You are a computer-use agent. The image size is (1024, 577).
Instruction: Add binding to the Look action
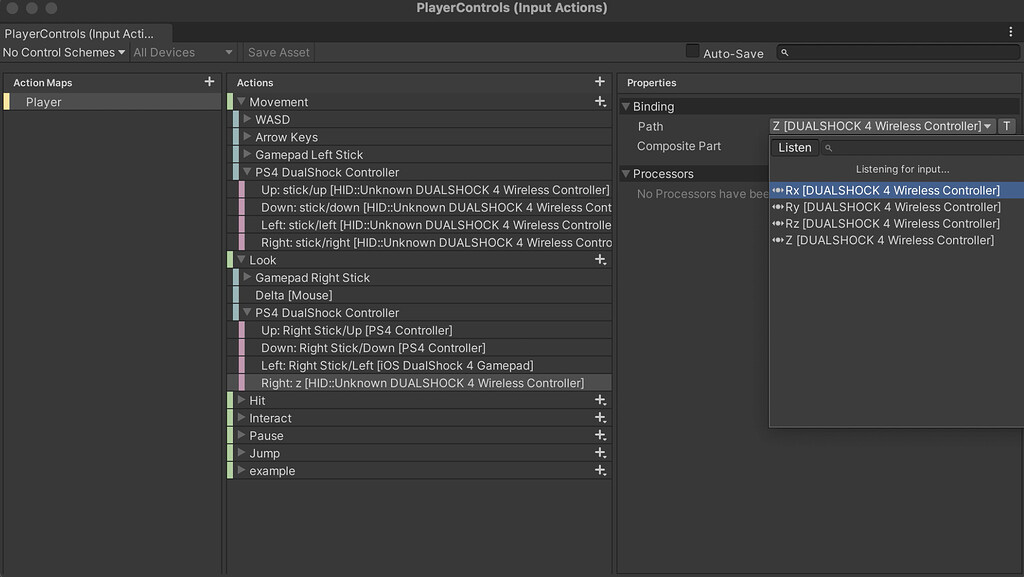(600, 260)
